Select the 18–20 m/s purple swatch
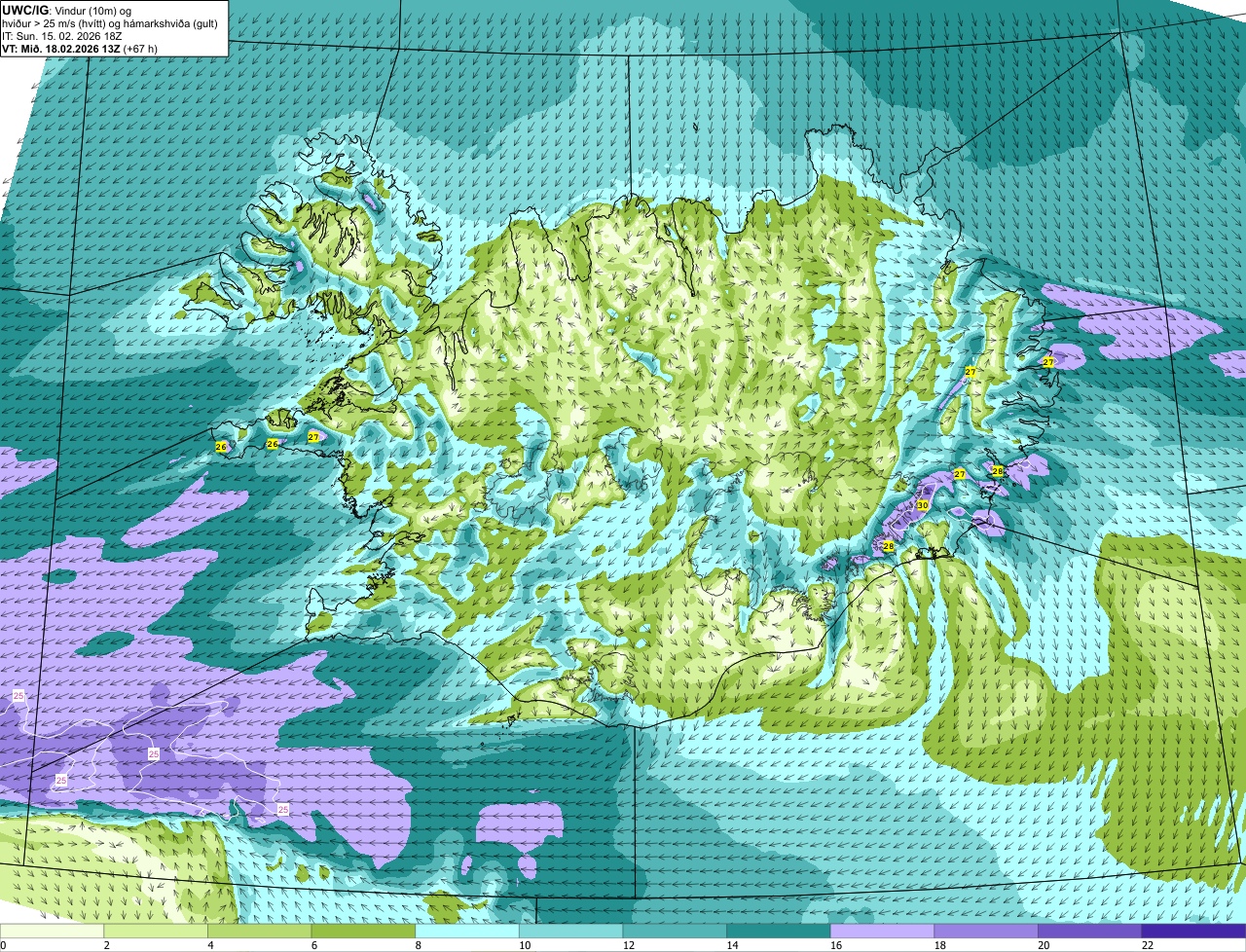This screenshot has width=1246, height=952. pyautogui.click(x=986, y=932)
